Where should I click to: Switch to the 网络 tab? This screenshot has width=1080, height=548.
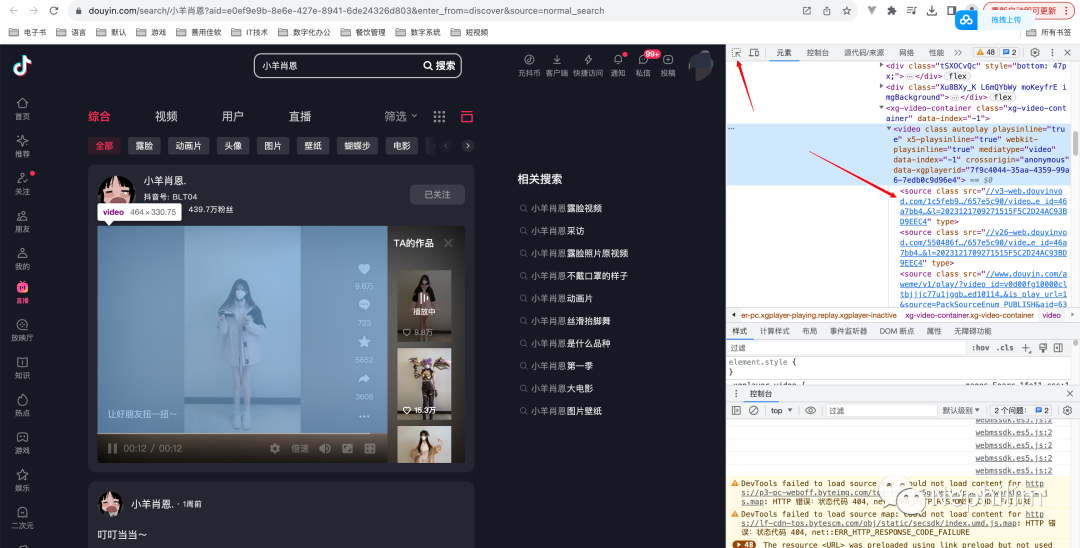click(906, 52)
